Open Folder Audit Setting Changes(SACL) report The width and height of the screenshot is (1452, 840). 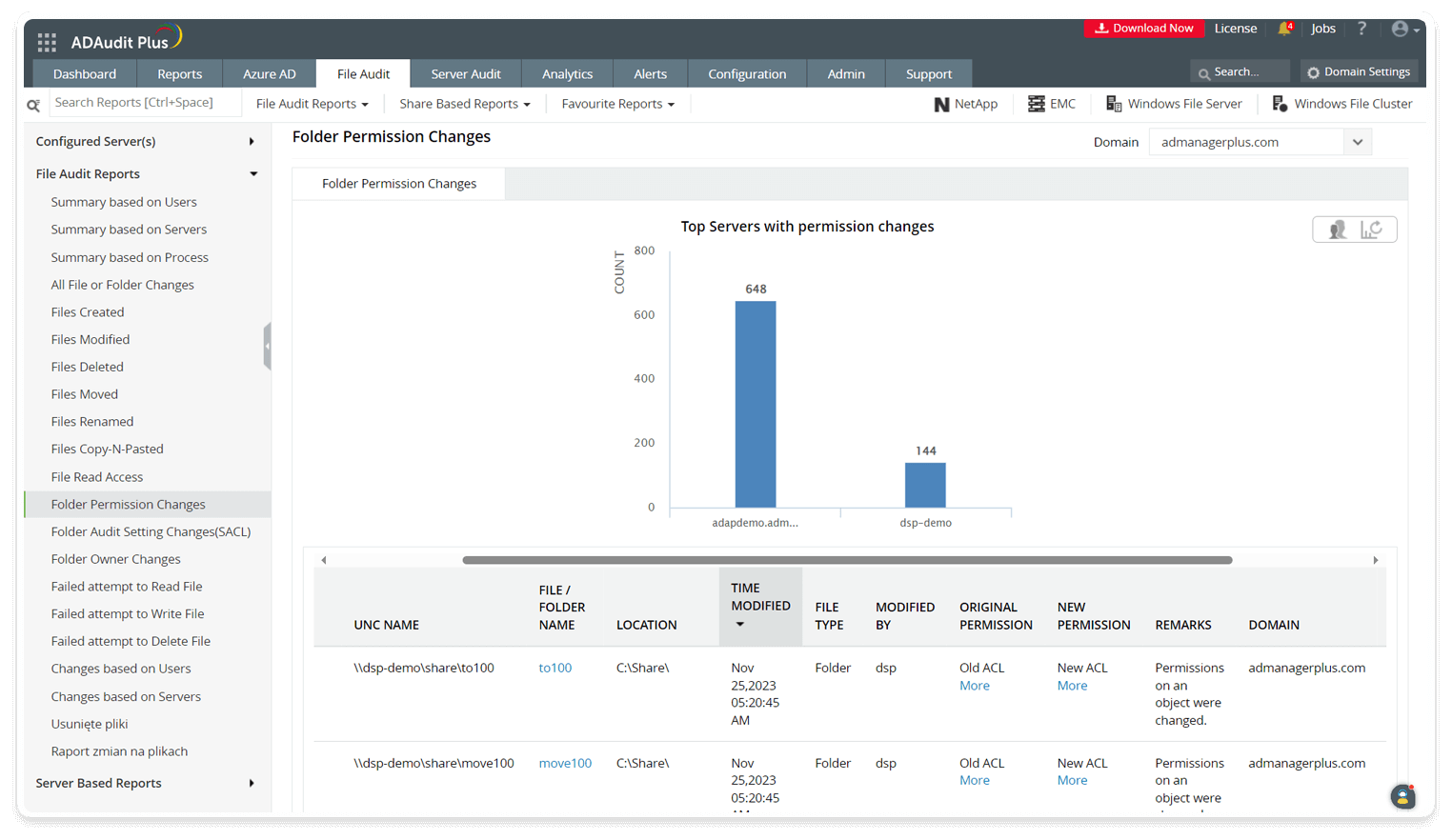pos(151,531)
